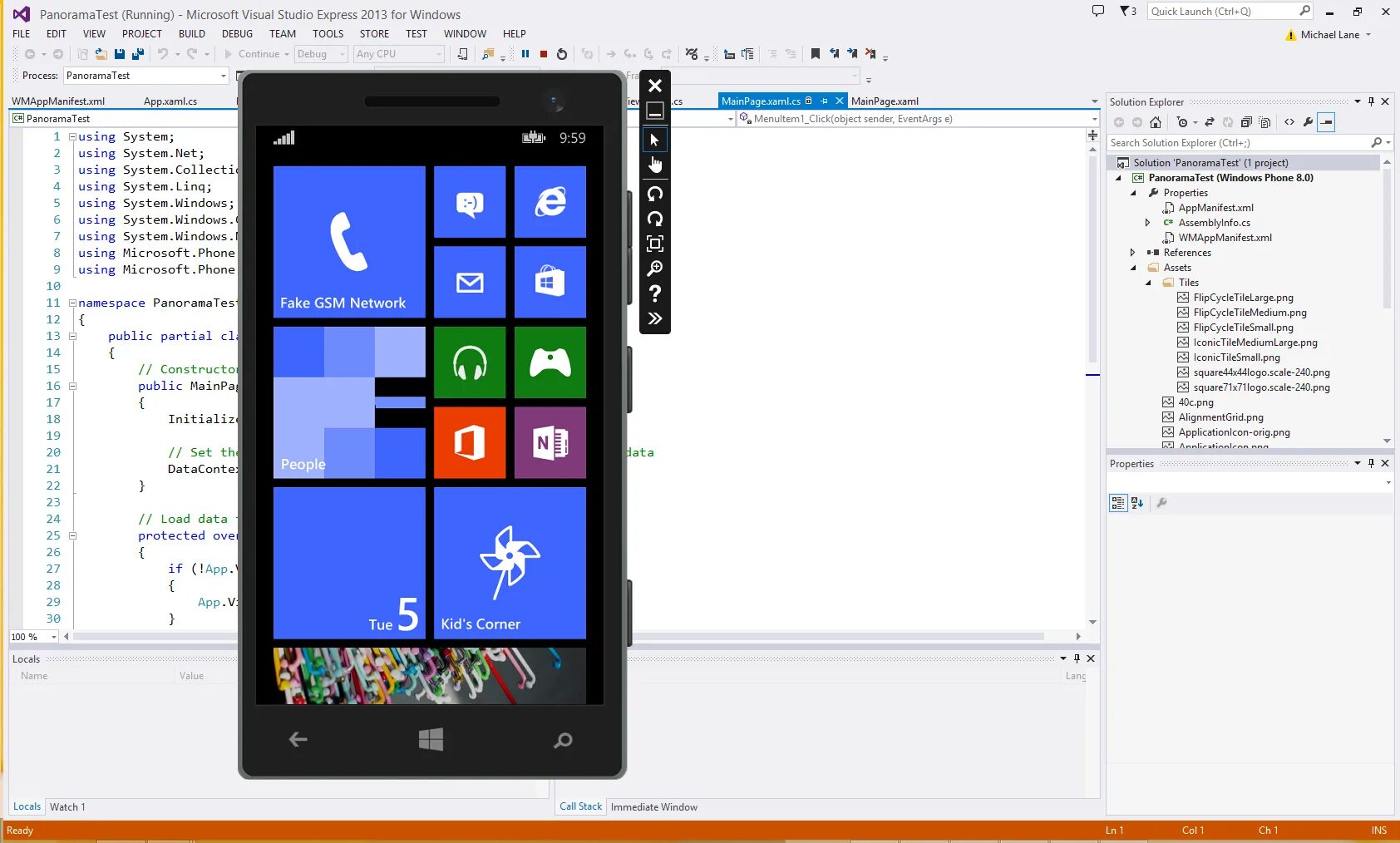Open the MenuItem1_Click member dropdown
This screenshot has height=843, width=1400.
pyautogui.click(x=918, y=119)
